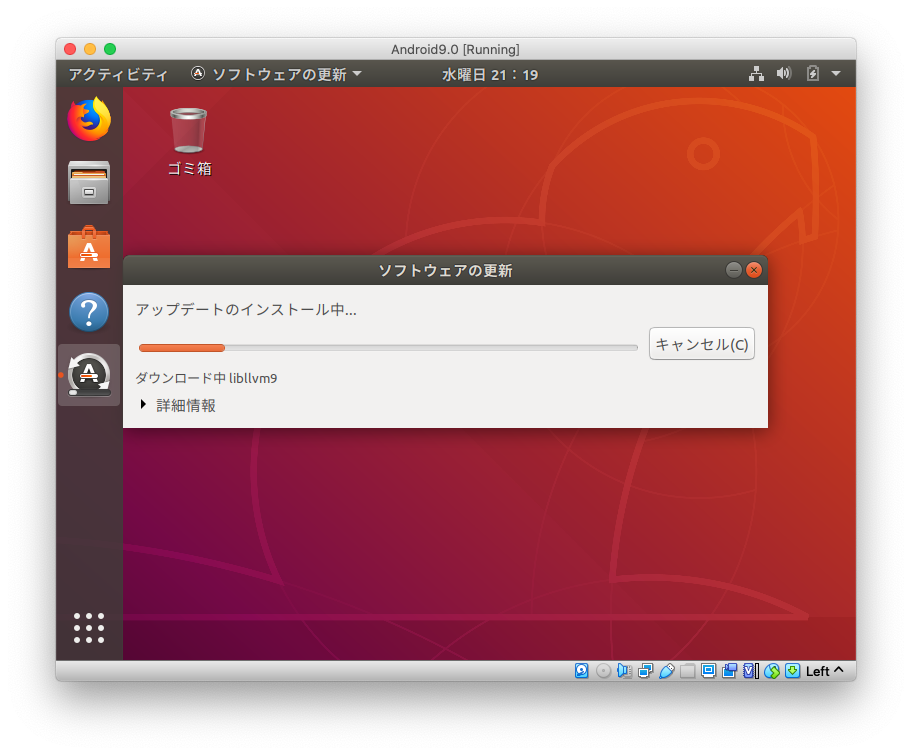This screenshot has width=912, height=755.
Task: Open the ソフトウェアの更新 app menu
Action: click(x=276, y=74)
